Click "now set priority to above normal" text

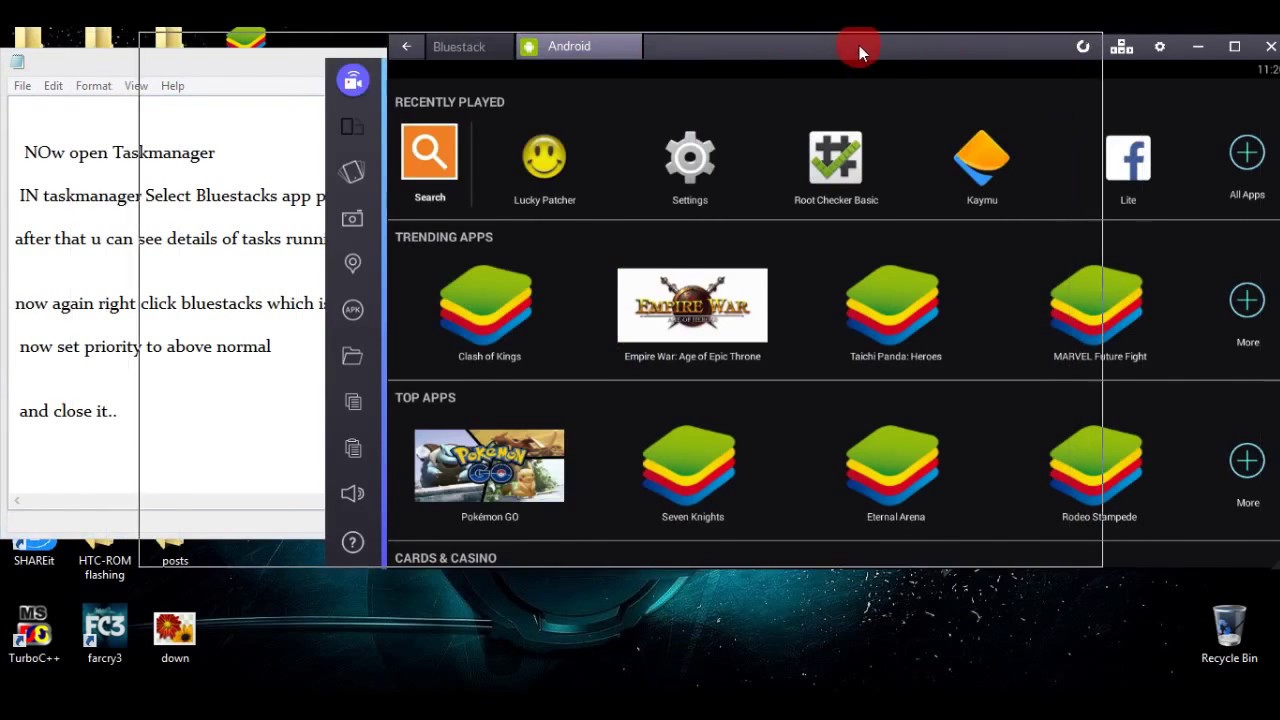(145, 347)
